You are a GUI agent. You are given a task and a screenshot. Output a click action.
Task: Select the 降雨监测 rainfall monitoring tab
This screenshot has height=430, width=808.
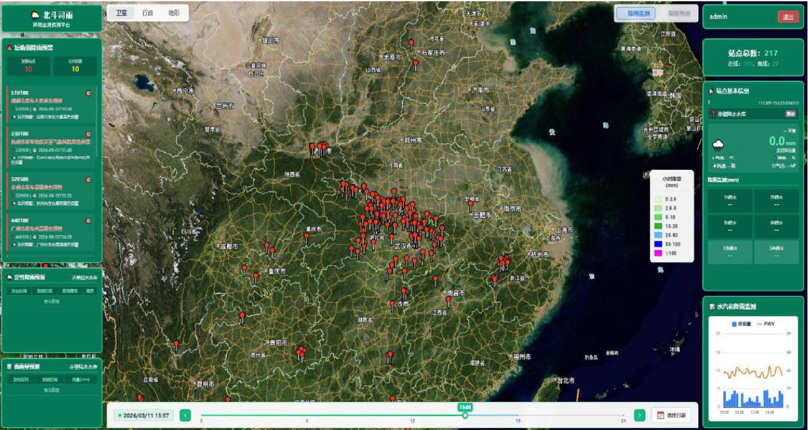(x=635, y=13)
